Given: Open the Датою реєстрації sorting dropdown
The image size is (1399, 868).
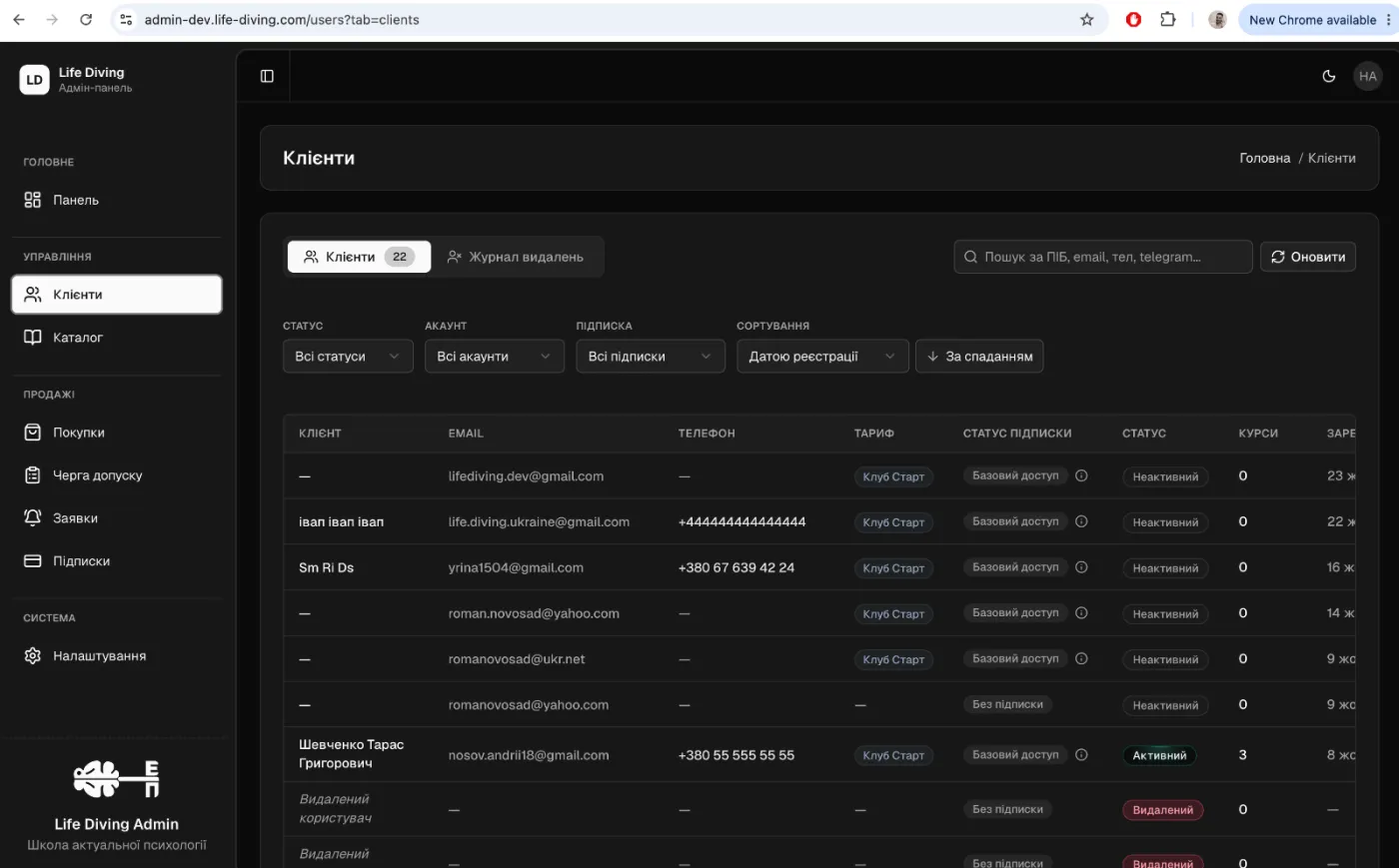Looking at the screenshot, I should pyautogui.click(x=822, y=357).
